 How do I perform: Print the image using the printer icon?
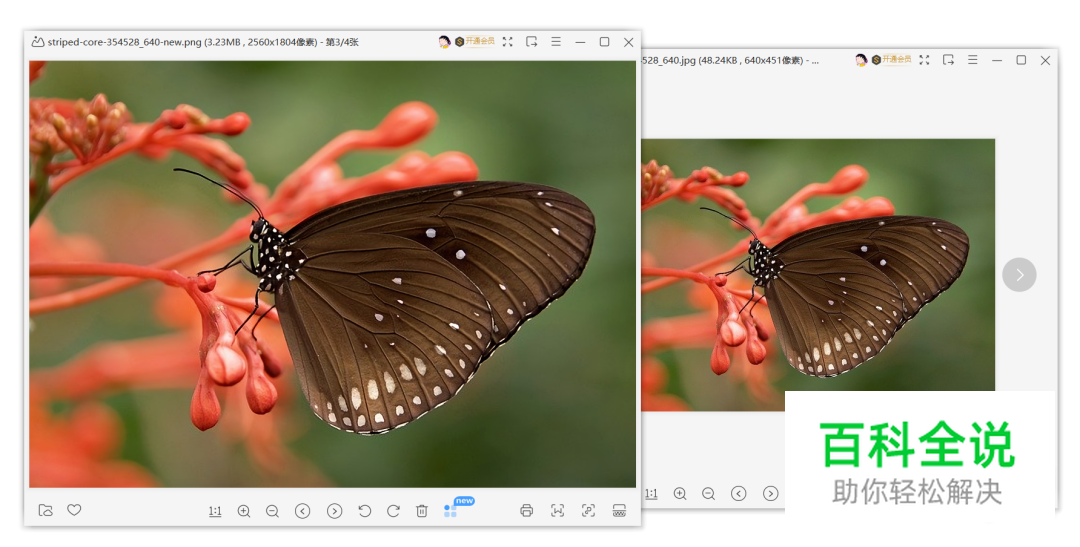coord(527,511)
